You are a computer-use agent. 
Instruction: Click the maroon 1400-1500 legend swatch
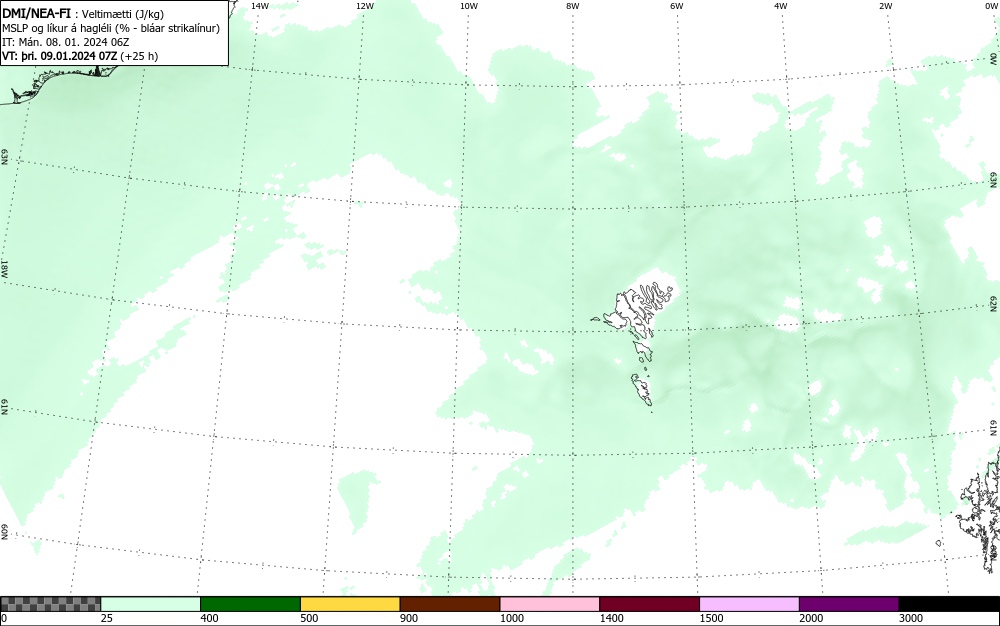[x=649, y=604]
